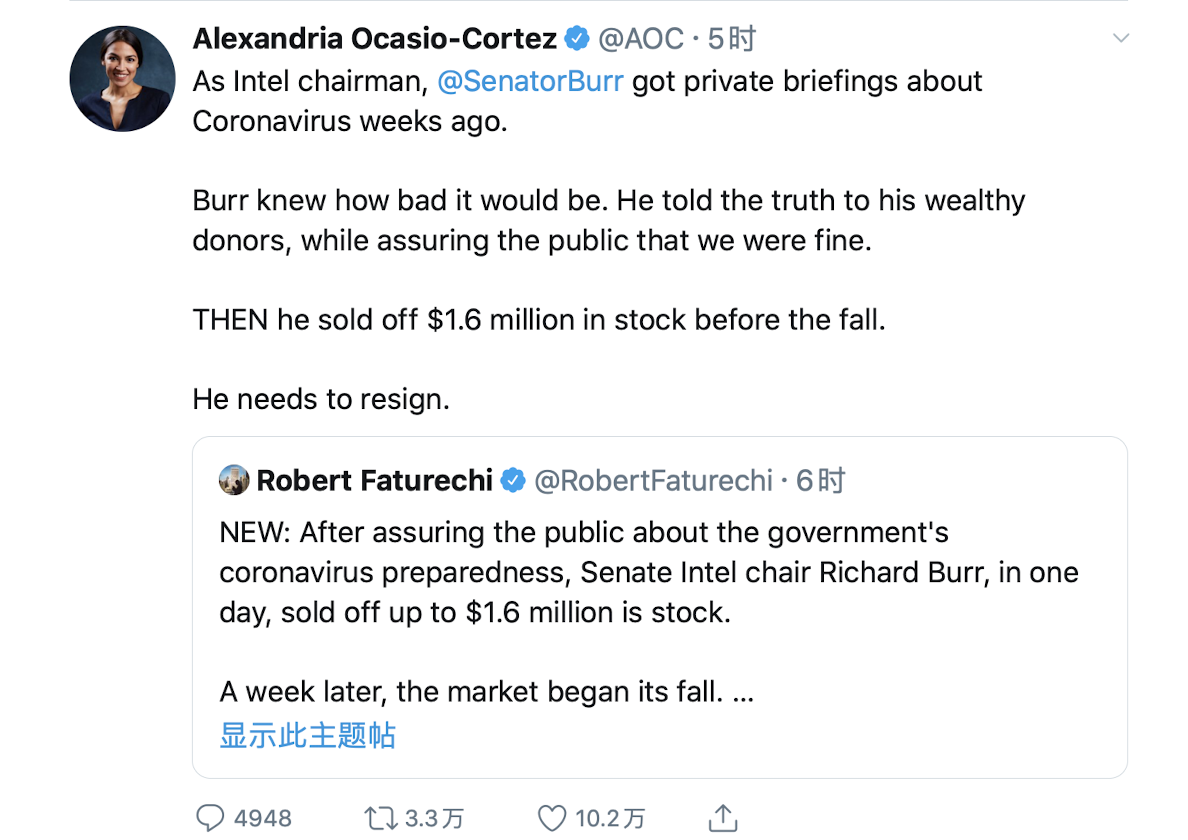Click Robert Faturechi's small avatar
The width and height of the screenshot is (1188, 840).
click(234, 481)
